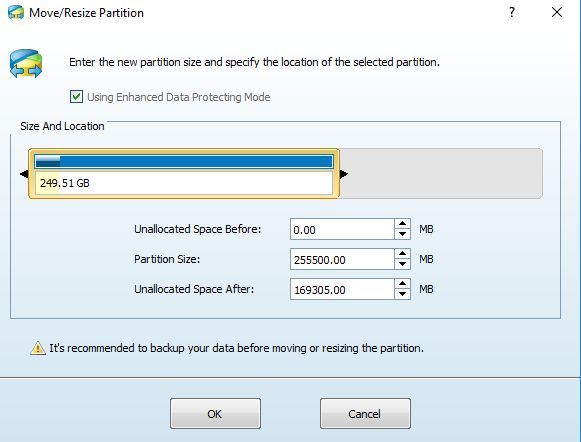
Task: Click the Unallocated Space After value field
Action: (x=342, y=289)
